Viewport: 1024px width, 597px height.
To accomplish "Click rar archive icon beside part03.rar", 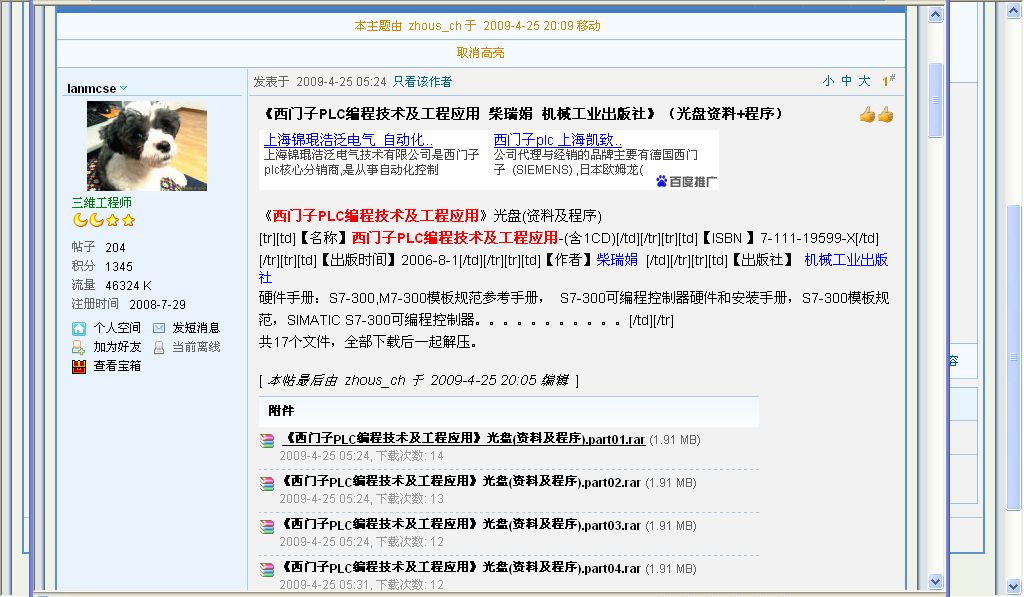I will (267, 527).
